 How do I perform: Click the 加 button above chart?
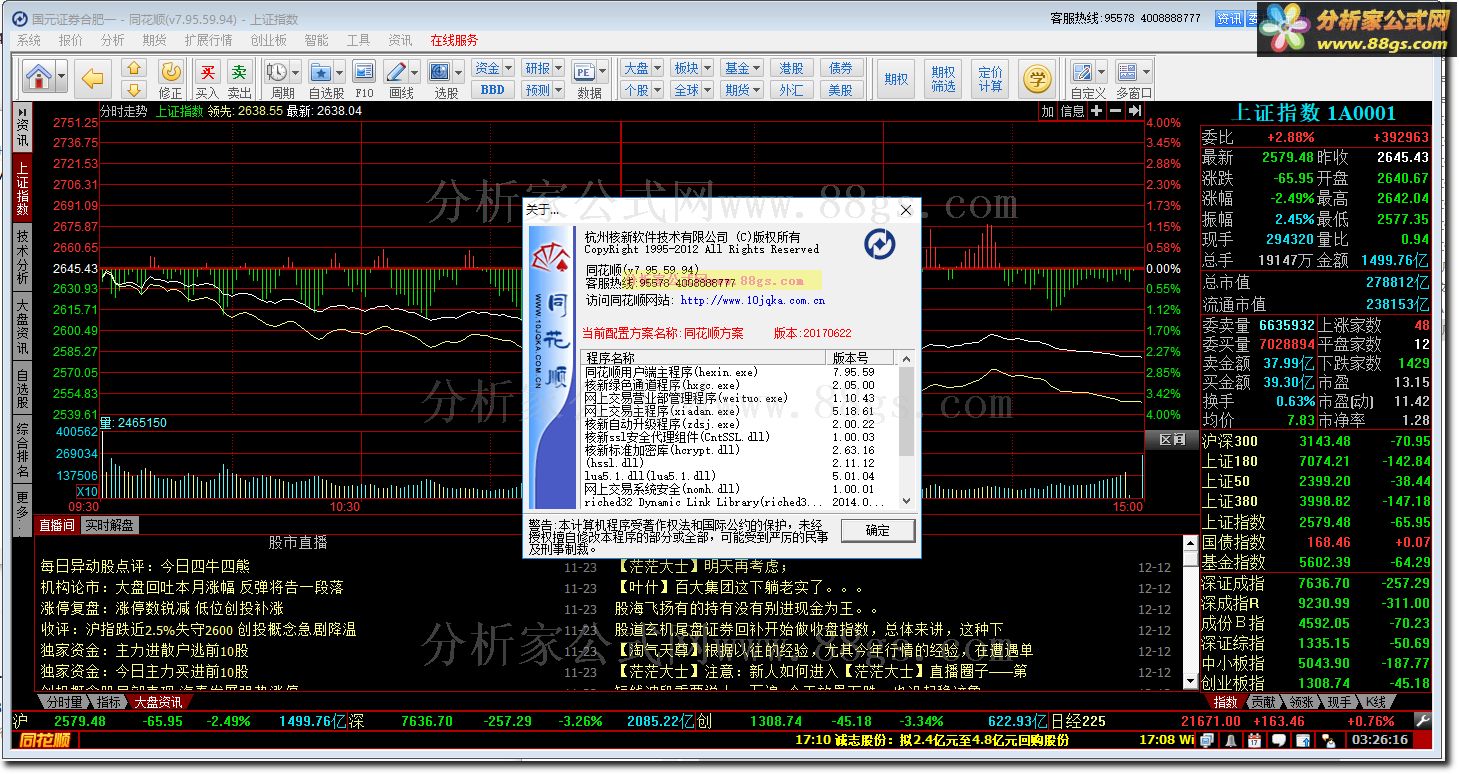click(x=1047, y=111)
